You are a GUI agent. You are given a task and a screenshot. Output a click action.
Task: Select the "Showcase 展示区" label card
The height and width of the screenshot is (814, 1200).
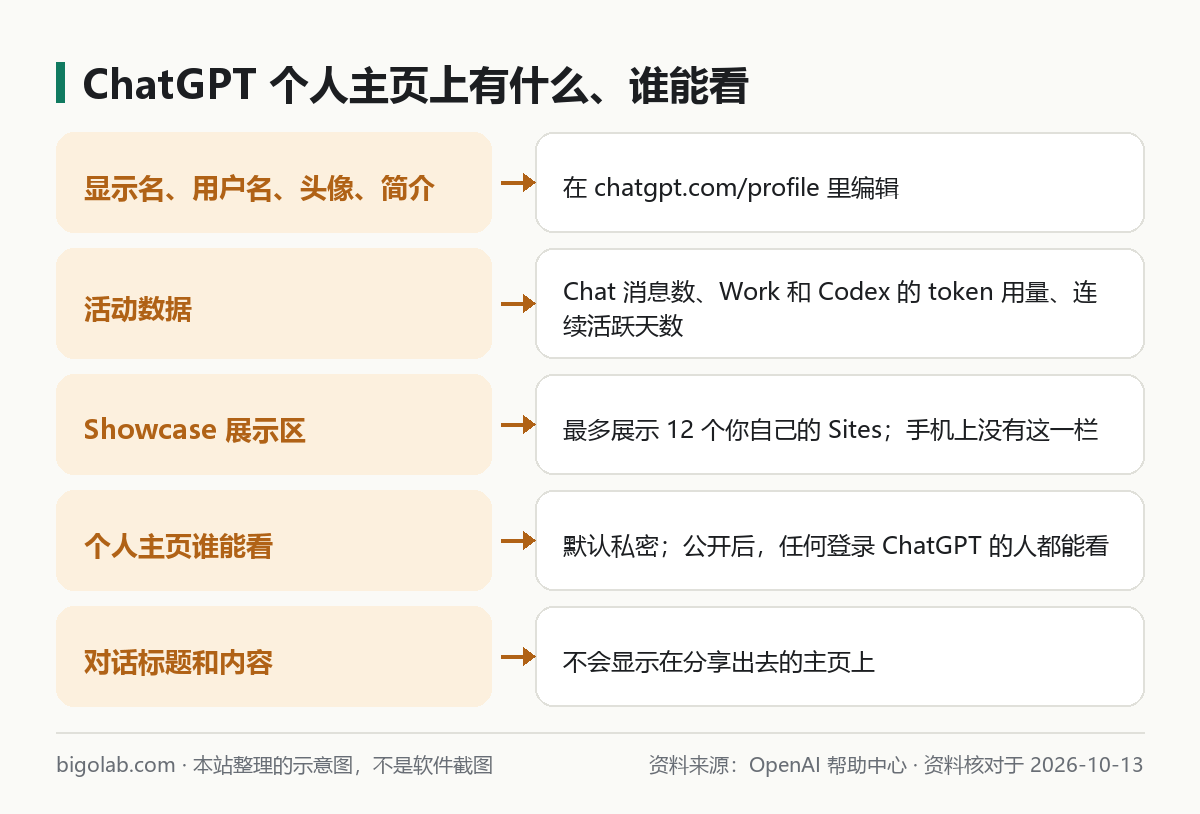coord(274,425)
